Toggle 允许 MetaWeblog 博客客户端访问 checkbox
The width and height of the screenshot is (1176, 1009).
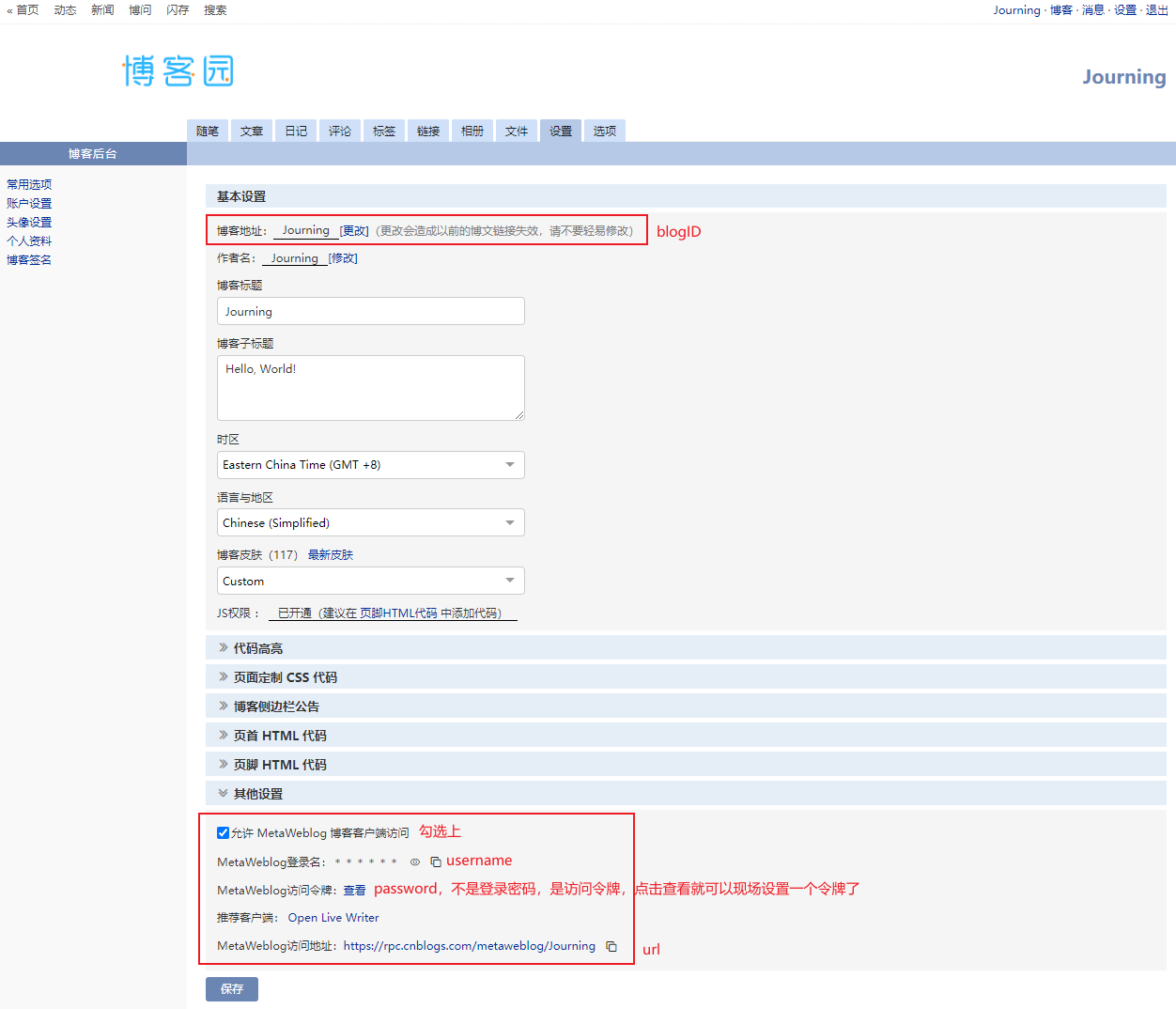pyautogui.click(x=223, y=832)
